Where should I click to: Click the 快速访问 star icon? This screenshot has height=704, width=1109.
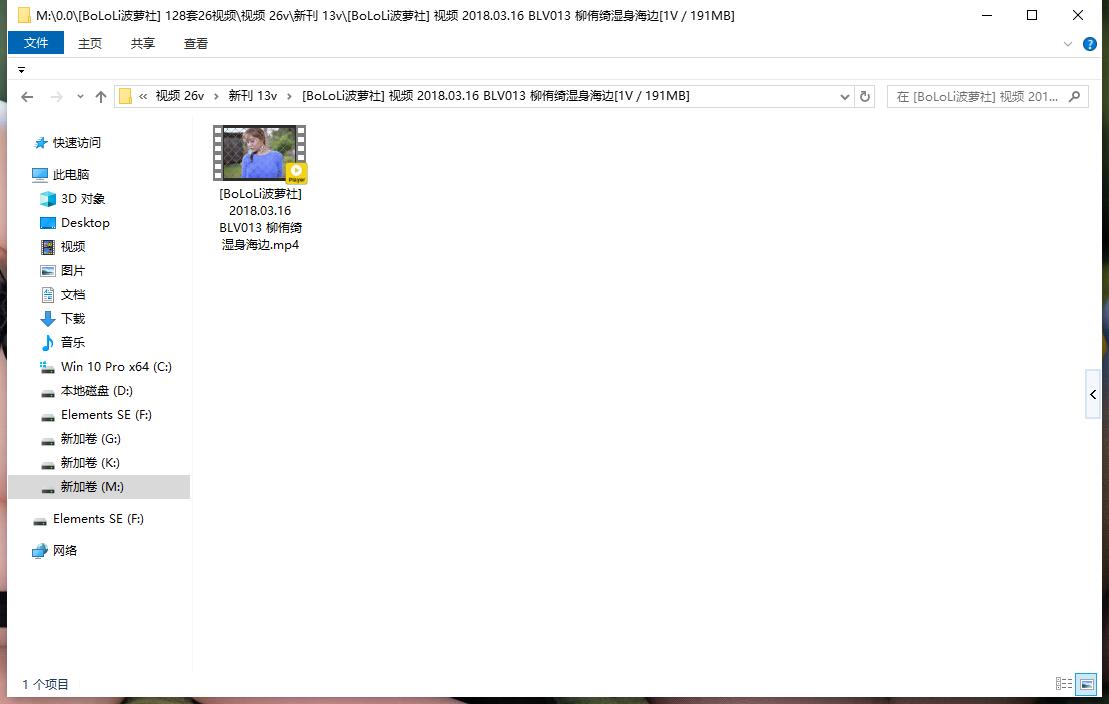(x=40, y=143)
